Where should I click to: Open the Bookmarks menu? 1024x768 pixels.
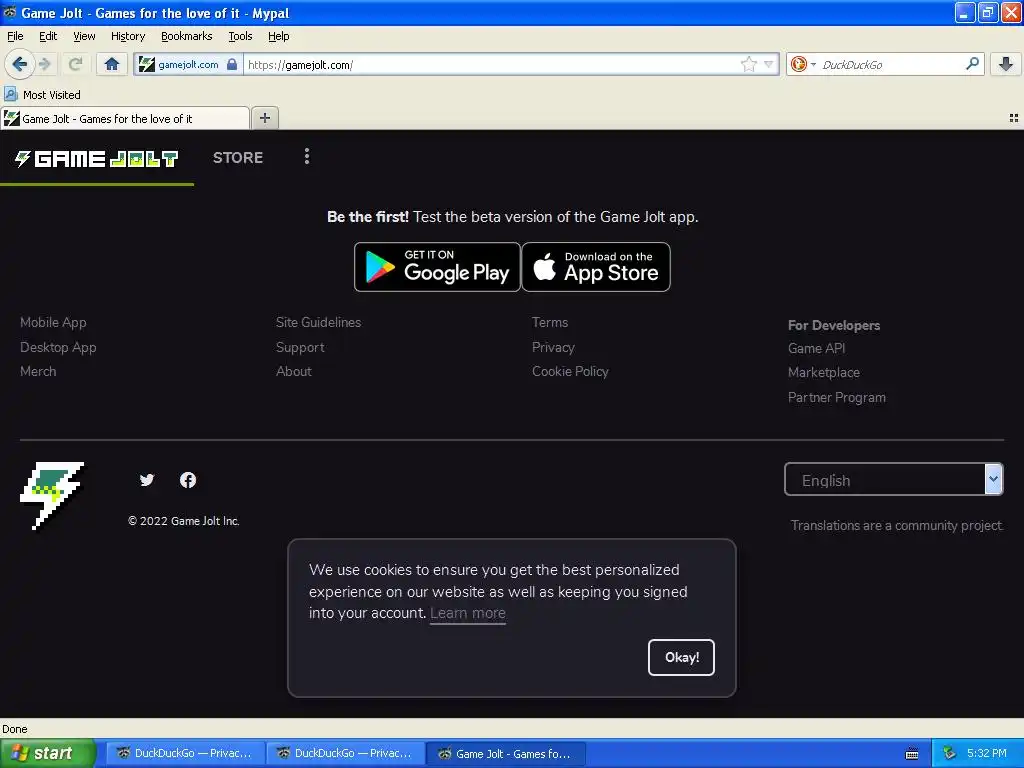coord(186,36)
